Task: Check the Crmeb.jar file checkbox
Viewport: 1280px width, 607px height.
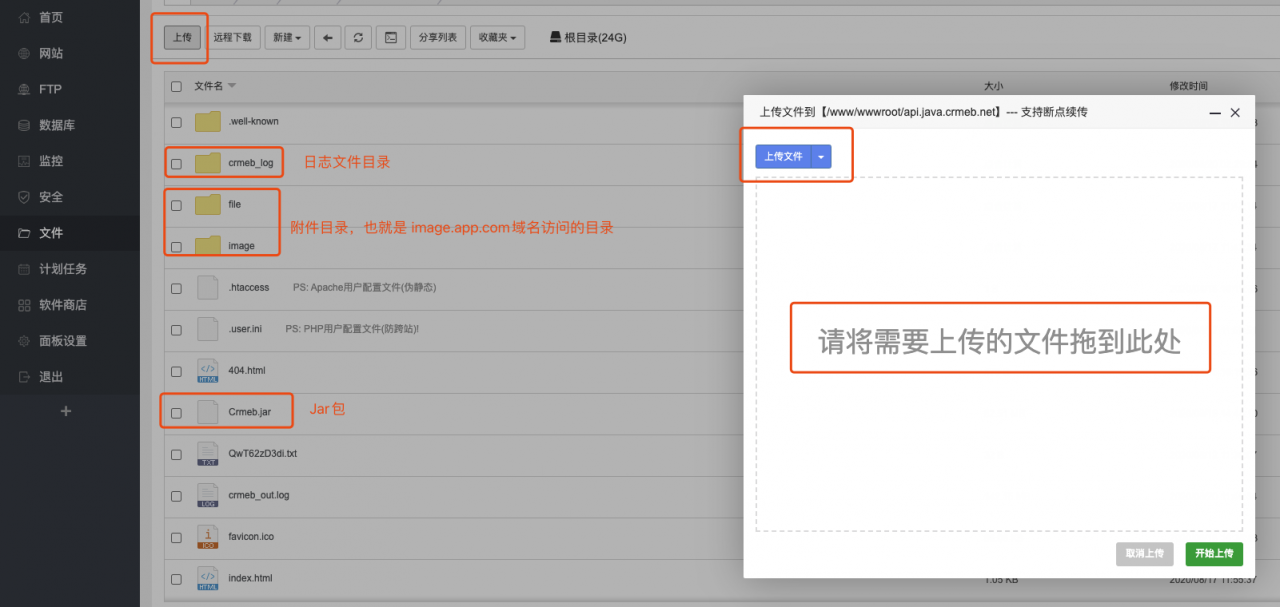Action: coord(176,412)
